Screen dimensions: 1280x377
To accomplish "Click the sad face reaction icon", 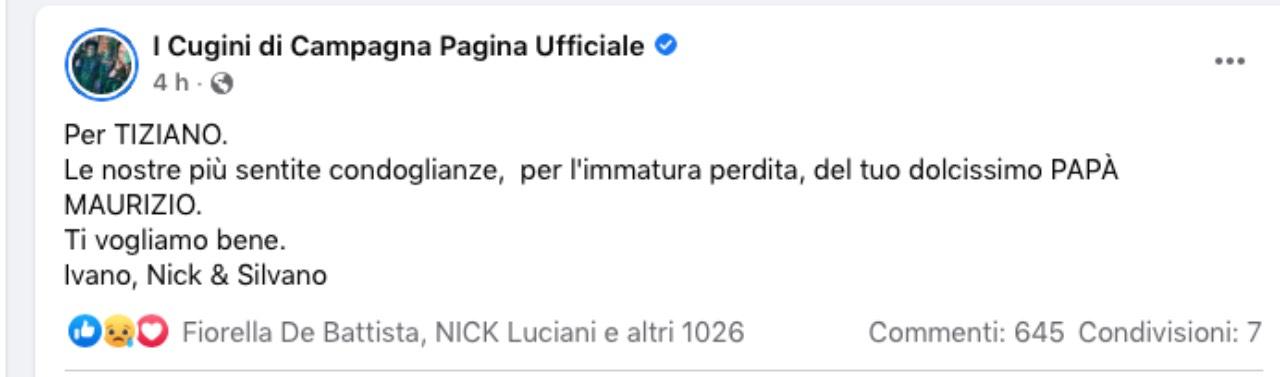I will click(x=116, y=332).
